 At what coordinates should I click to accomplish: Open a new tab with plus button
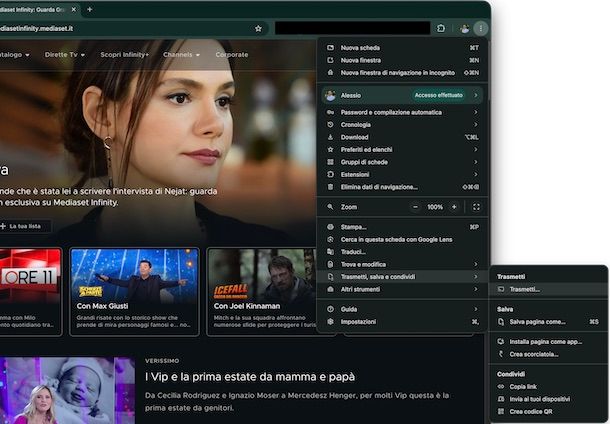(x=89, y=9)
